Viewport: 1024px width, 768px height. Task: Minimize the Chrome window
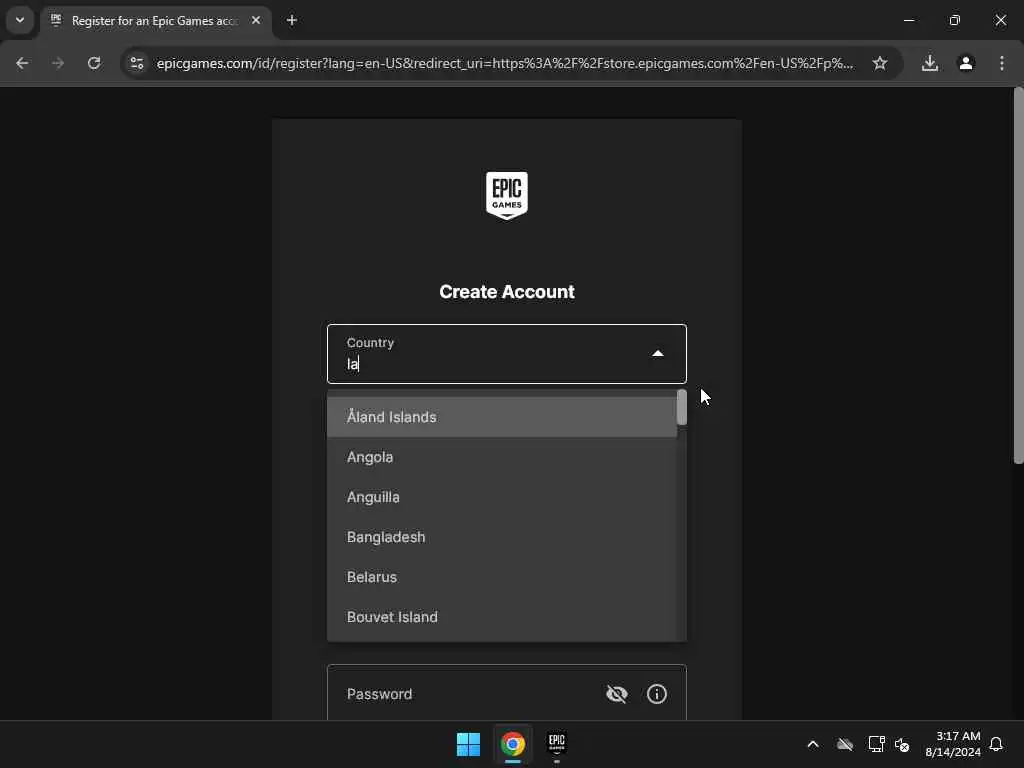[908, 20]
